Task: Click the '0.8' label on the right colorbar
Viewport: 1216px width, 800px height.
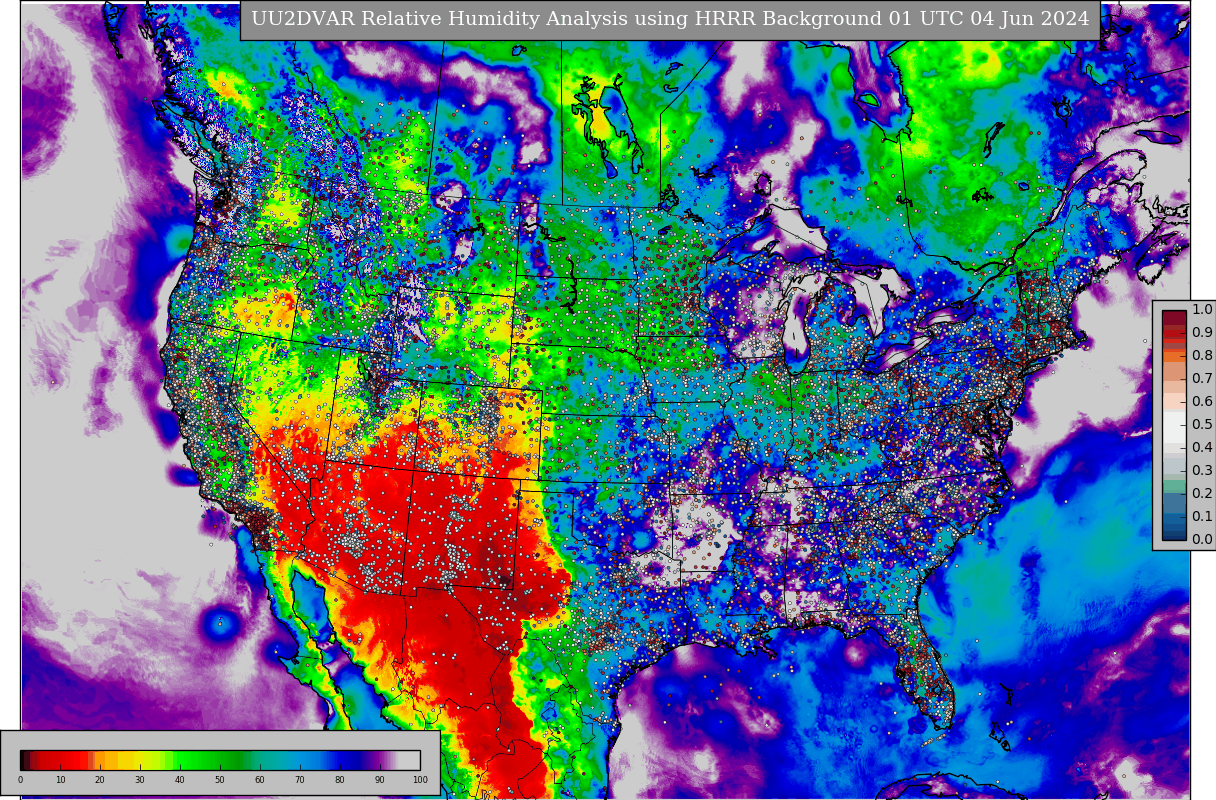Action: (1202, 356)
